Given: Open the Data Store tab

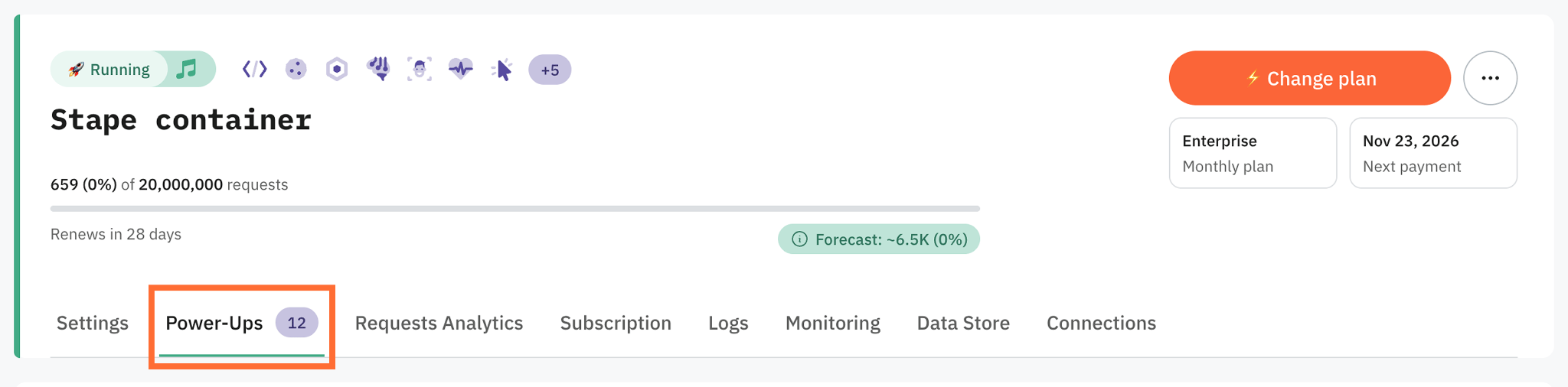Looking at the screenshot, I should click(963, 323).
